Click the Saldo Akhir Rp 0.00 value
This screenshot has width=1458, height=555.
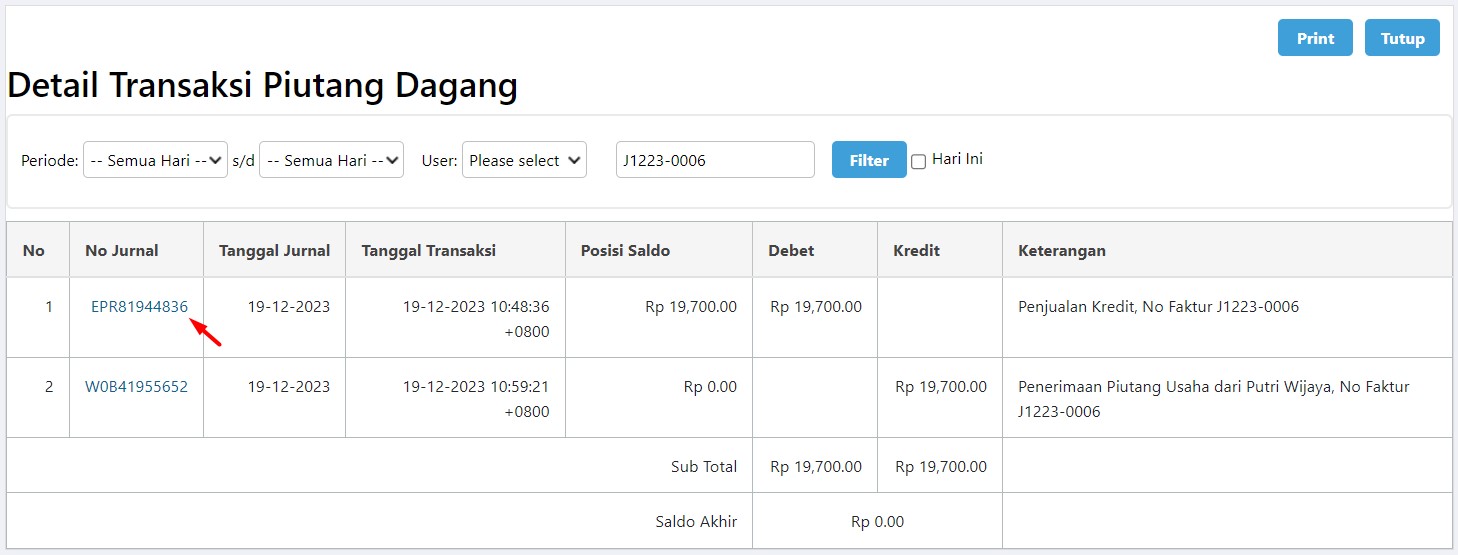[877, 521]
